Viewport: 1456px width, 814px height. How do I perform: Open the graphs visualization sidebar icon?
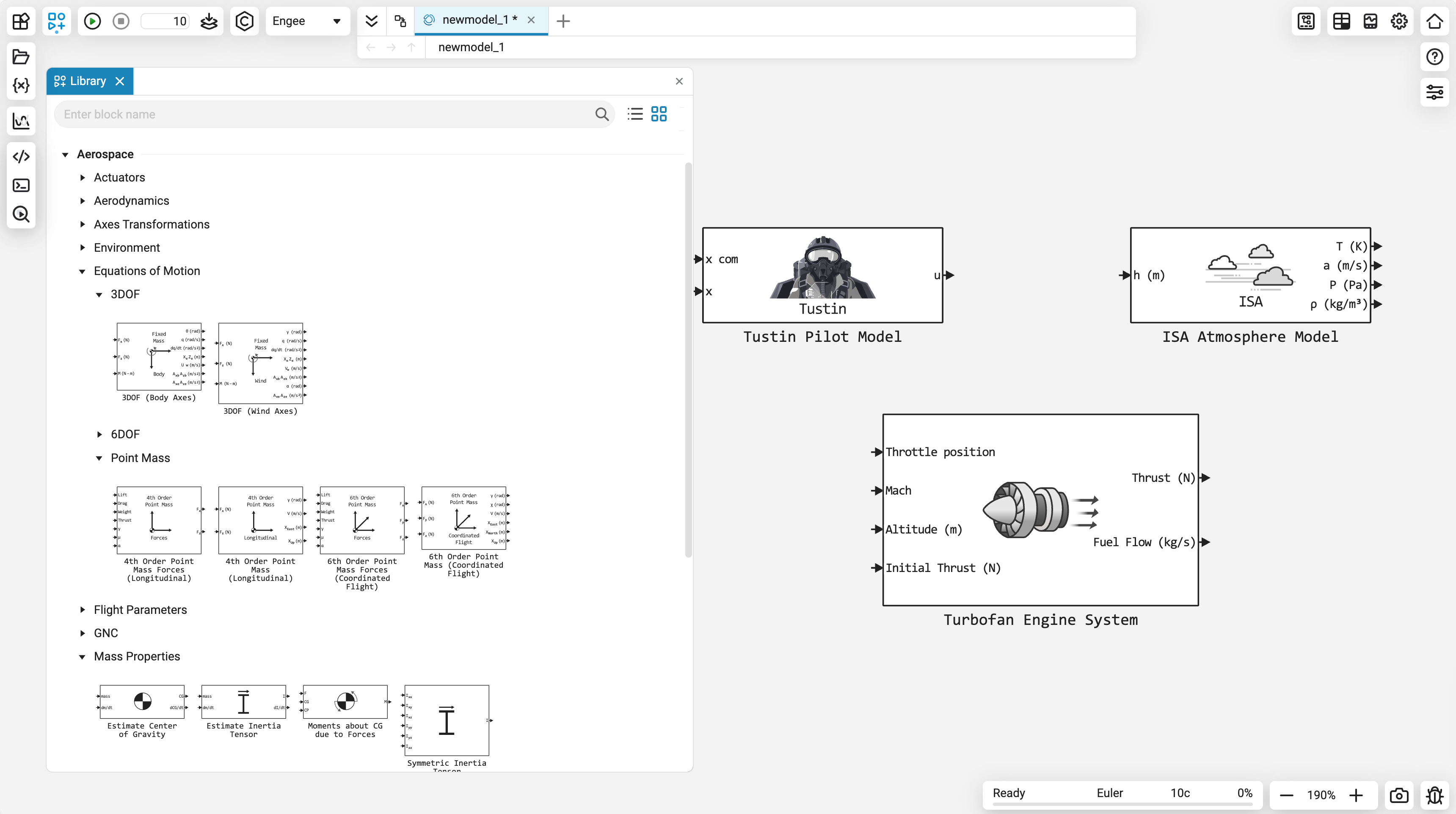[21, 121]
